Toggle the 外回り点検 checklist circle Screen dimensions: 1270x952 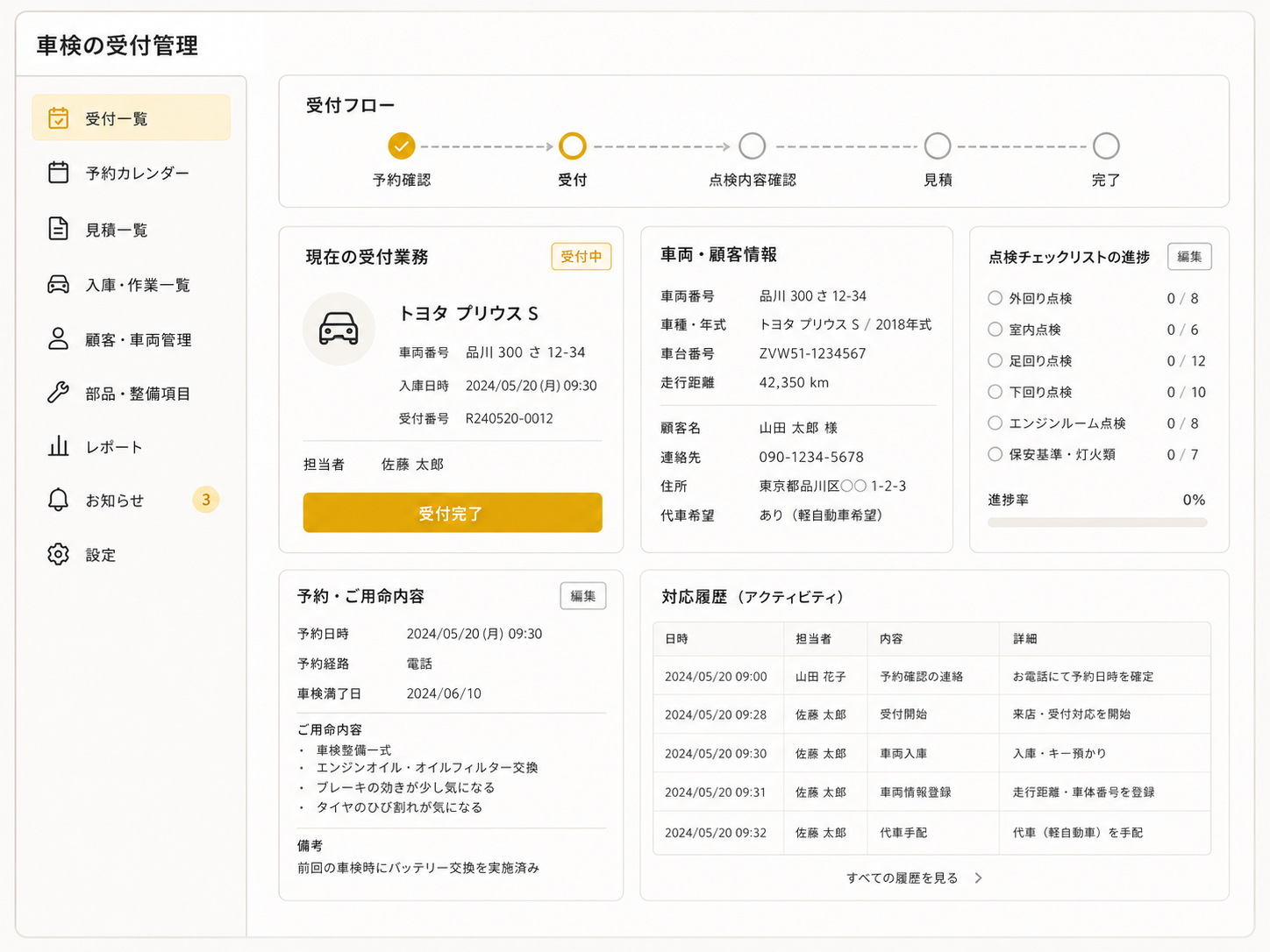(x=995, y=298)
